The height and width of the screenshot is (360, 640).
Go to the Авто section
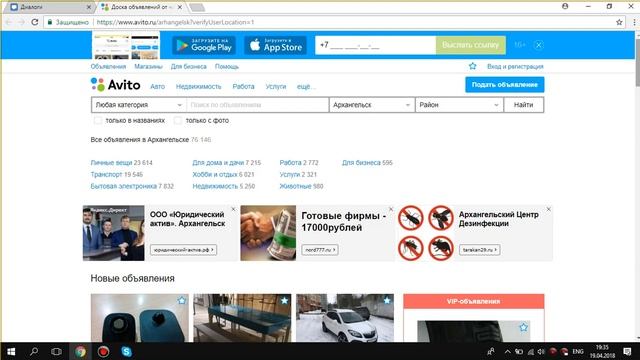pyautogui.click(x=158, y=87)
